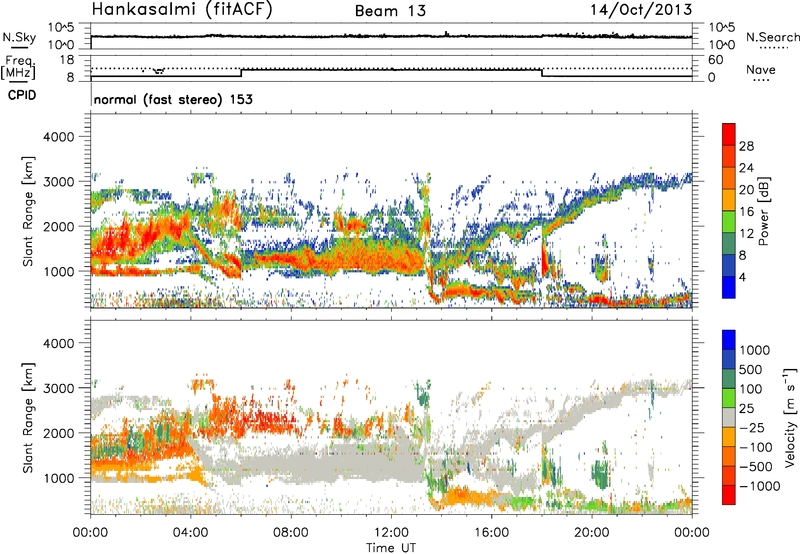Click the date '14/Oct/2013'
Image resolution: width=800 pixels, height=554 pixels.
(641, 10)
